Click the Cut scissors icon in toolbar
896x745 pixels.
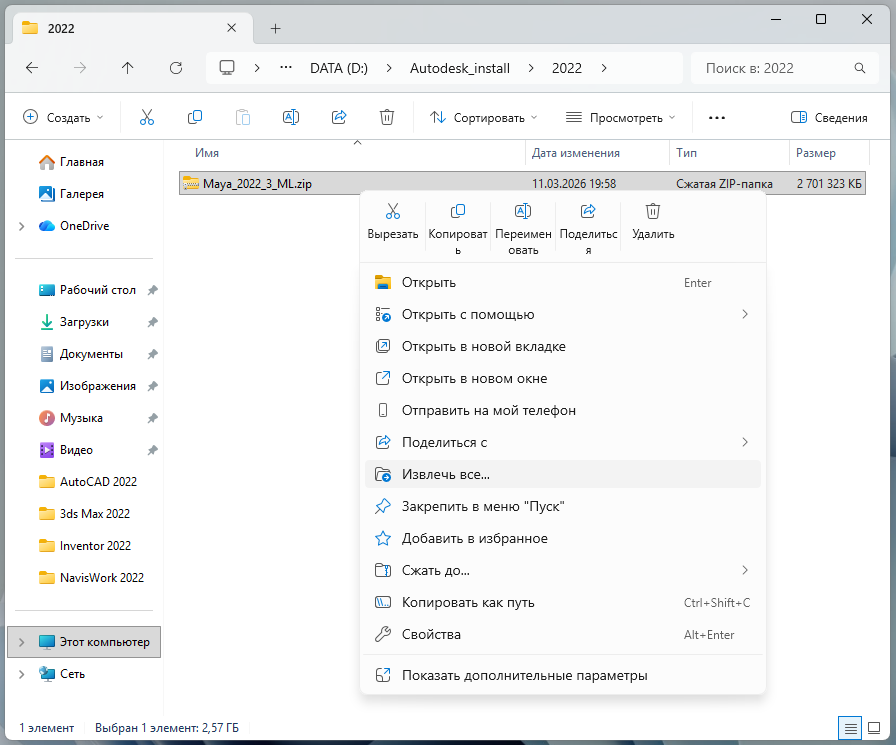tap(147, 118)
